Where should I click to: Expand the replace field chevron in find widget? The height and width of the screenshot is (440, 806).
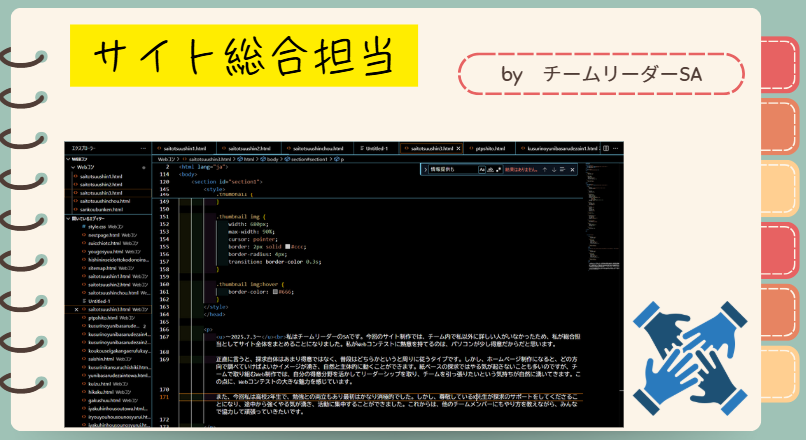pos(425,170)
